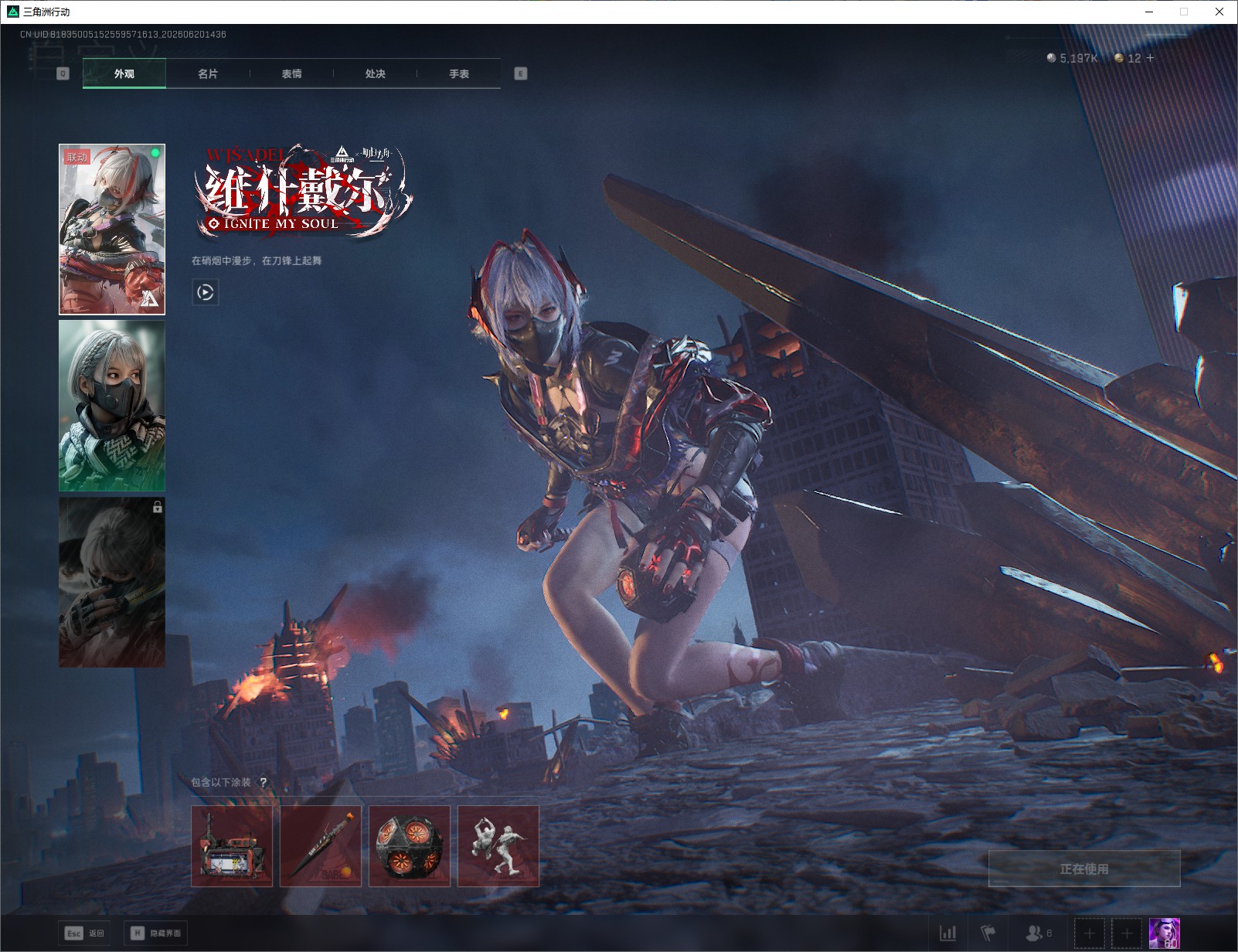The image size is (1238, 952).
Task: Click the 维什戴尔 skin title logo
Action: click(x=303, y=190)
